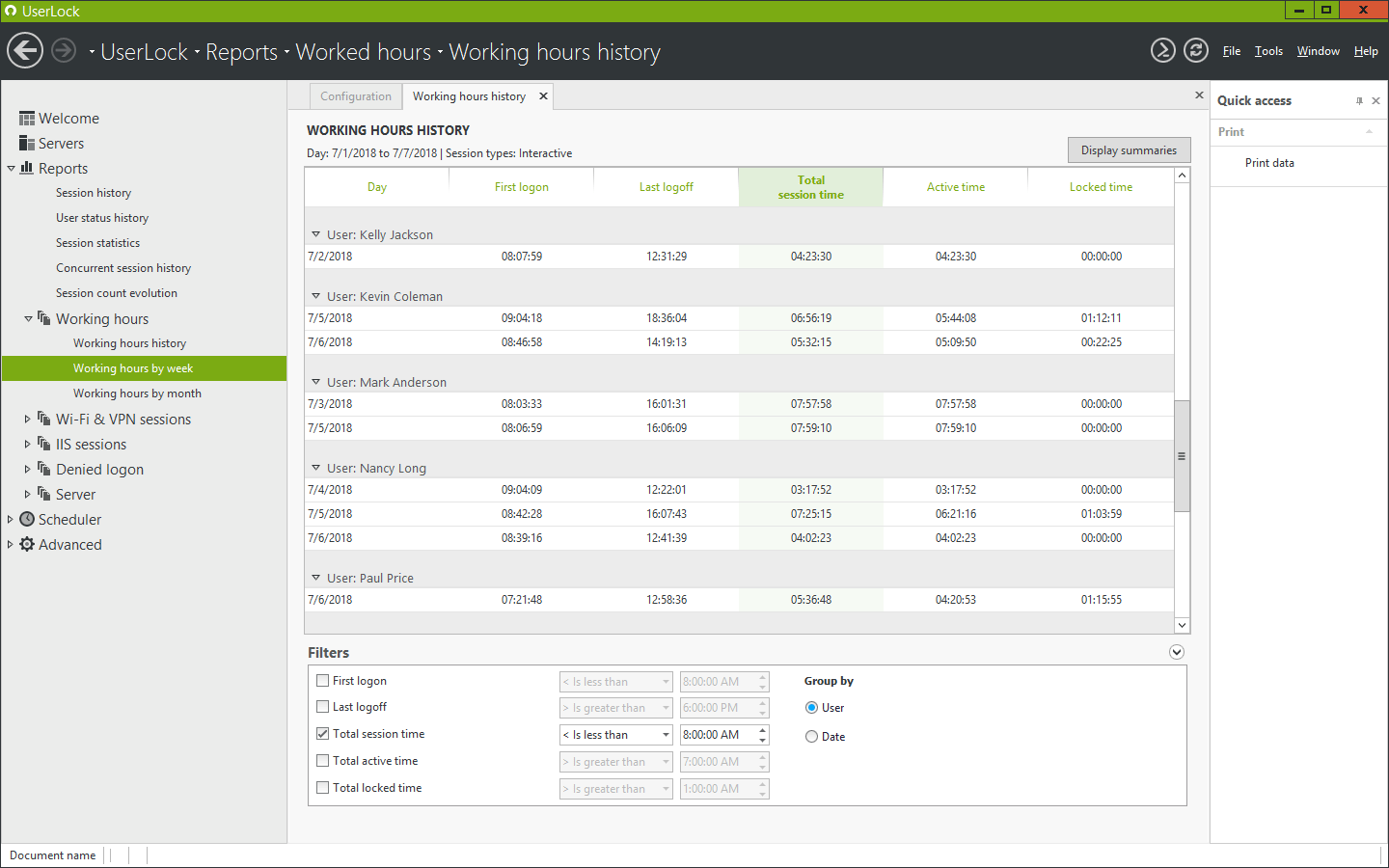The image size is (1389, 868).
Task: Sort by the First logon column header
Action: 521,187
